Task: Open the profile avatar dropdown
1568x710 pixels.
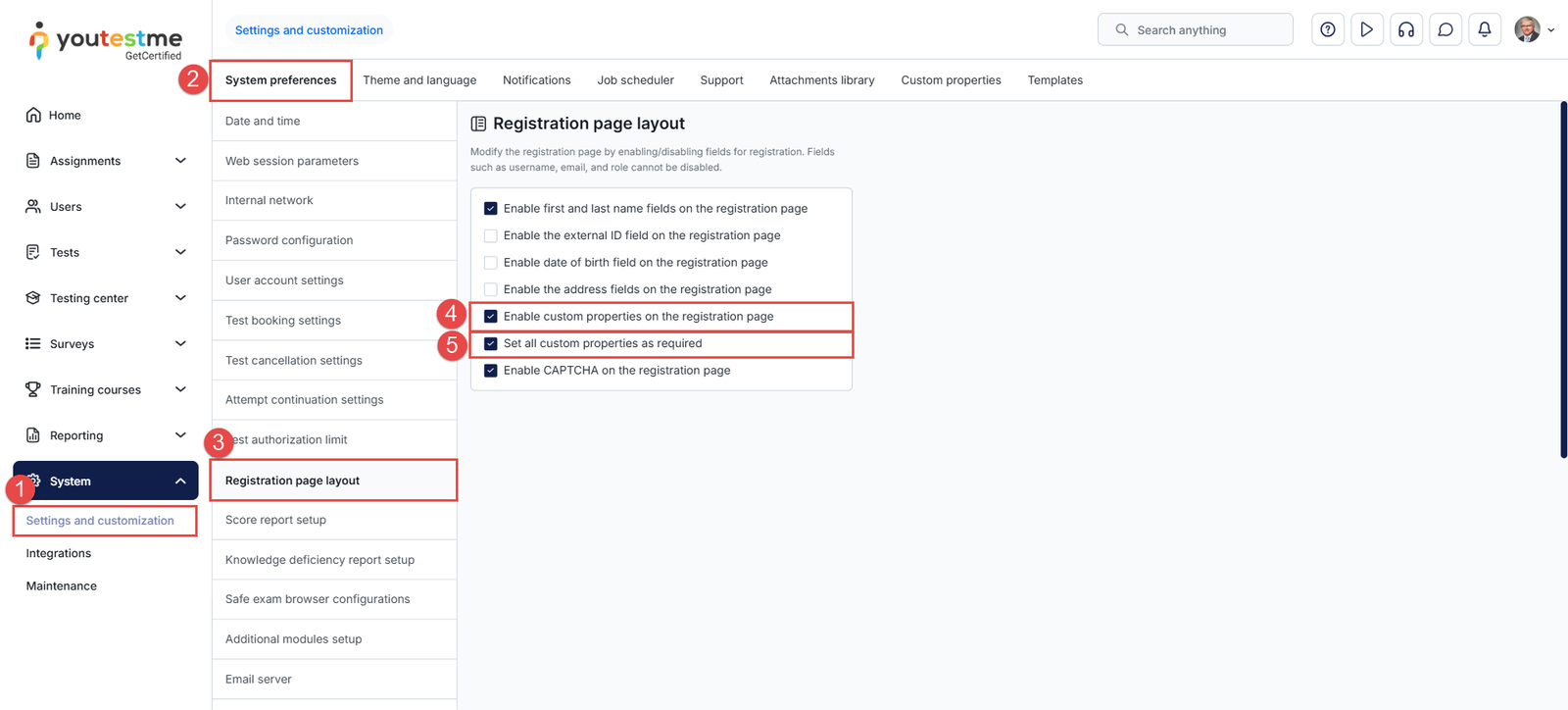Action: 1534,29
